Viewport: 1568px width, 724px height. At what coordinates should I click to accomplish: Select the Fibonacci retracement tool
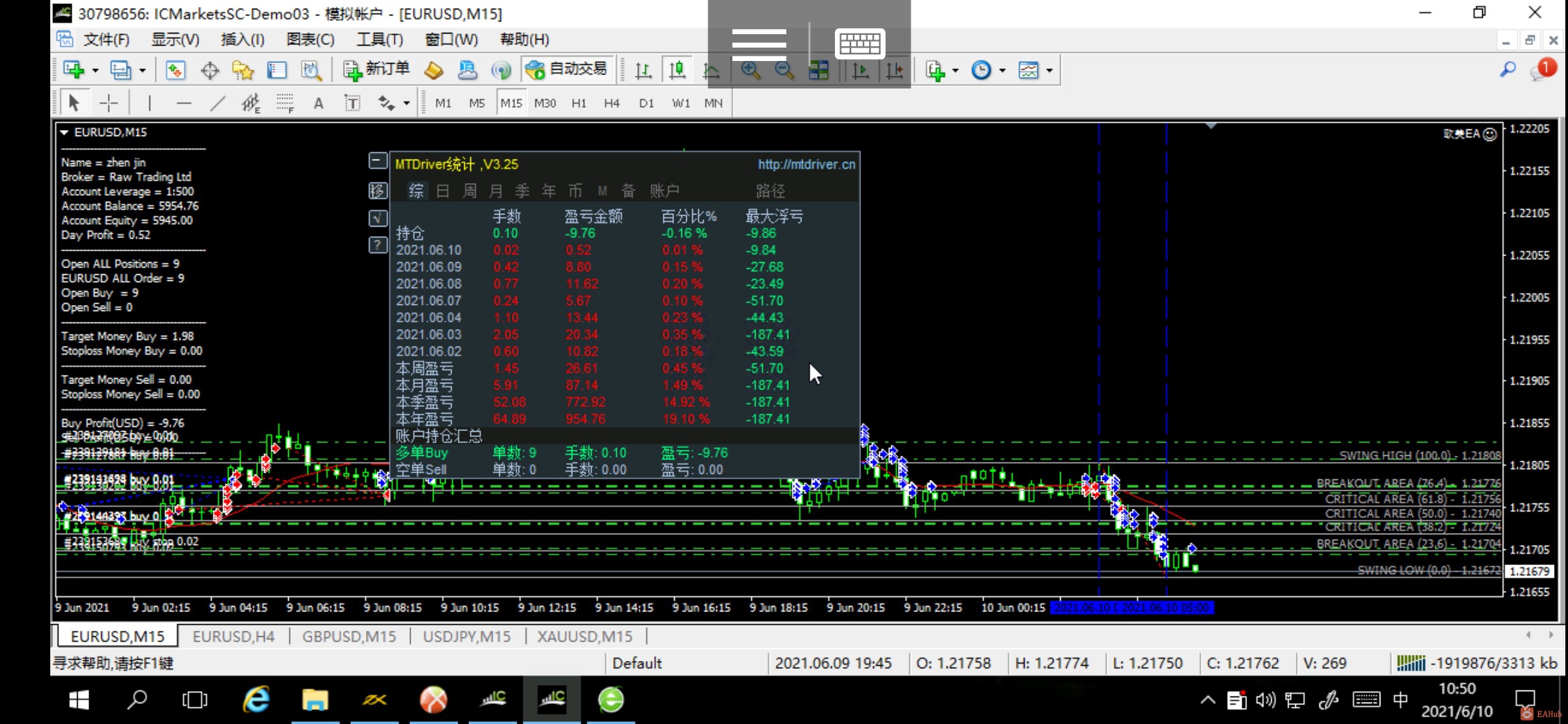tap(285, 103)
